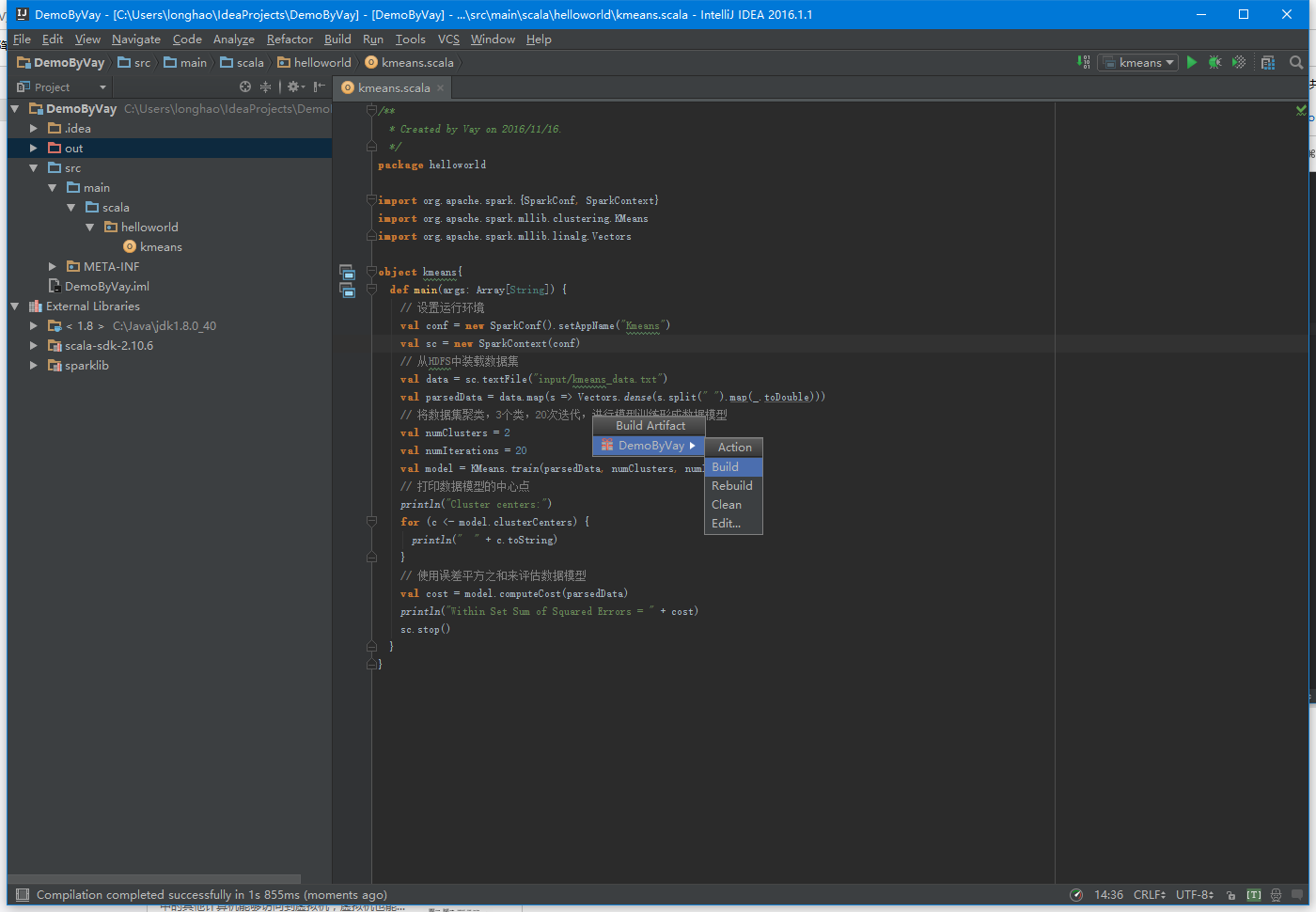
Task: Open Project Structure dialog icon
Action: 1268,62
